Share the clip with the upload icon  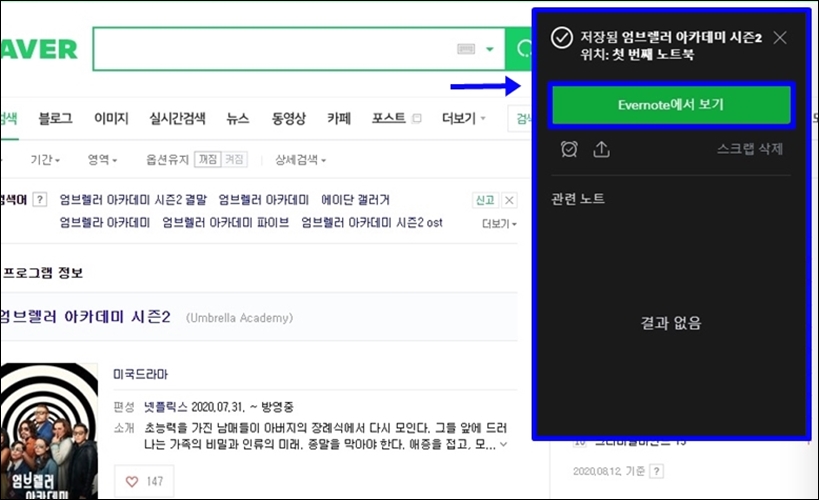(x=601, y=149)
